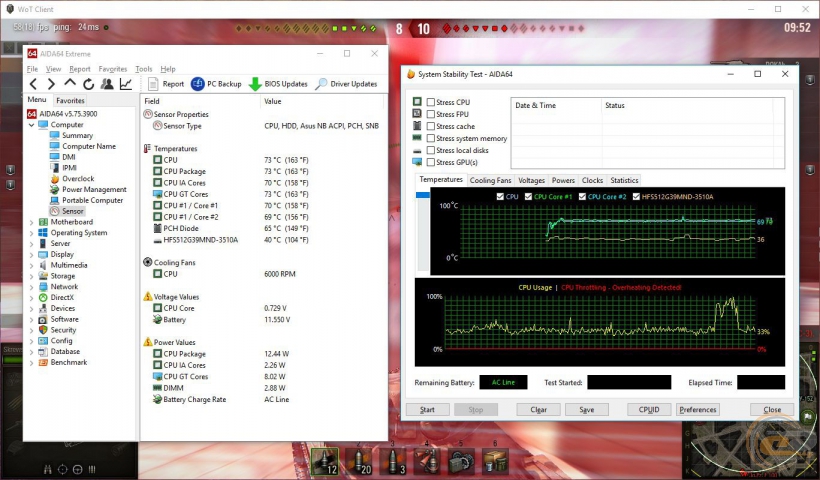Expand the Multimedia tree node
820x480 pixels.
[x=31, y=266]
